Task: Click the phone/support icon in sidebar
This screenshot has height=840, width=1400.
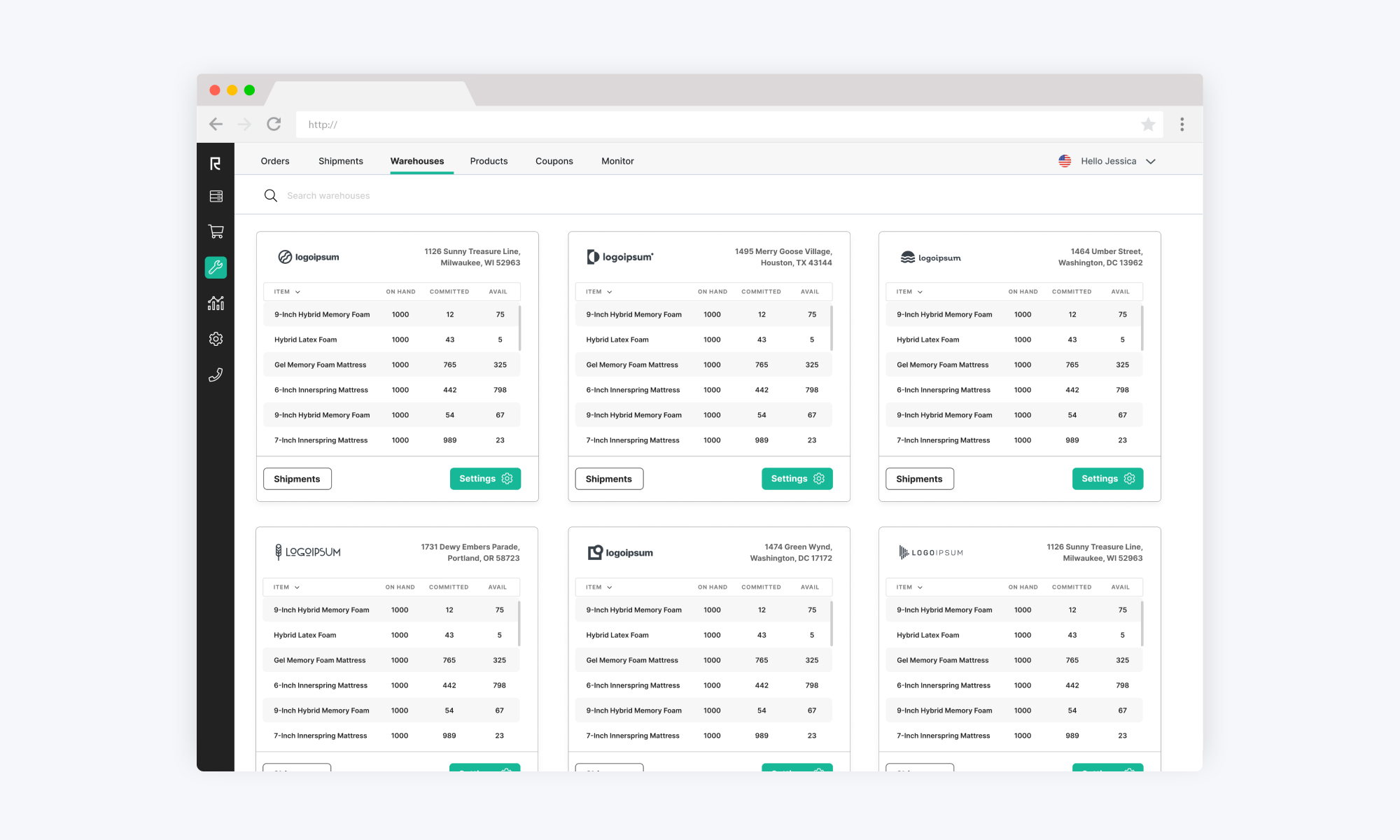Action: [x=215, y=374]
